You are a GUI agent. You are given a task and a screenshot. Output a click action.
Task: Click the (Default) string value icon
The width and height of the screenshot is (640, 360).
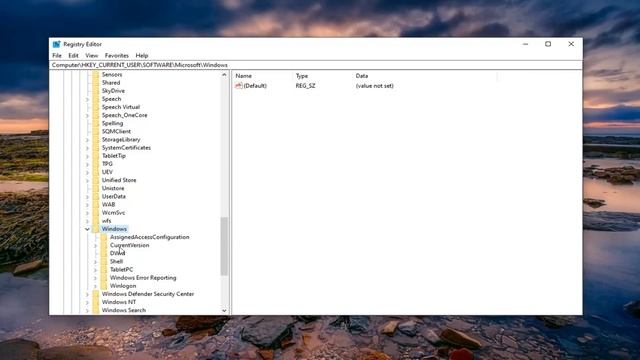click(239, 86)
